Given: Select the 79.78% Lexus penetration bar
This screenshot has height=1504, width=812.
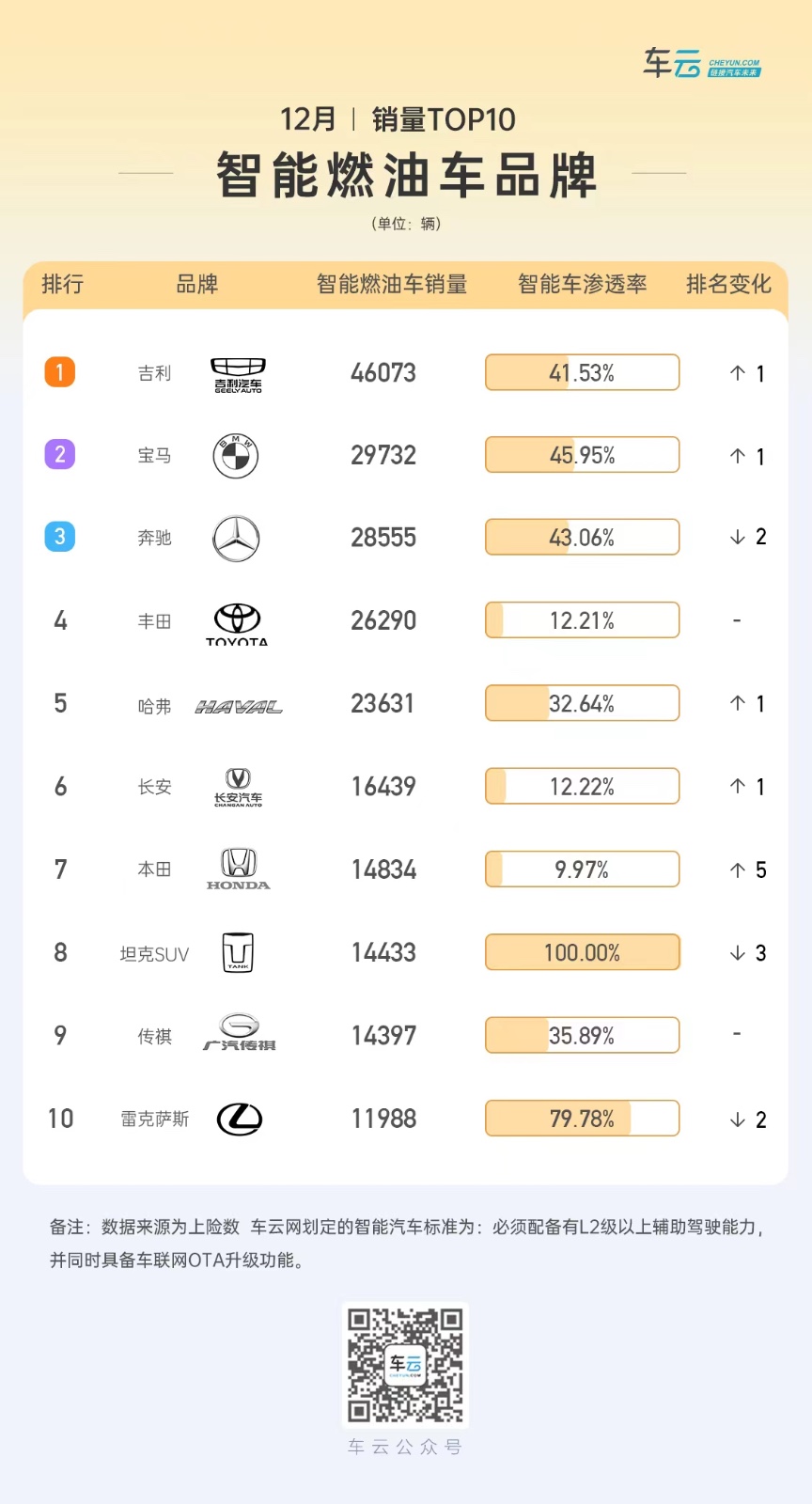Looking at the screenshot, I should pos(582,1119).
